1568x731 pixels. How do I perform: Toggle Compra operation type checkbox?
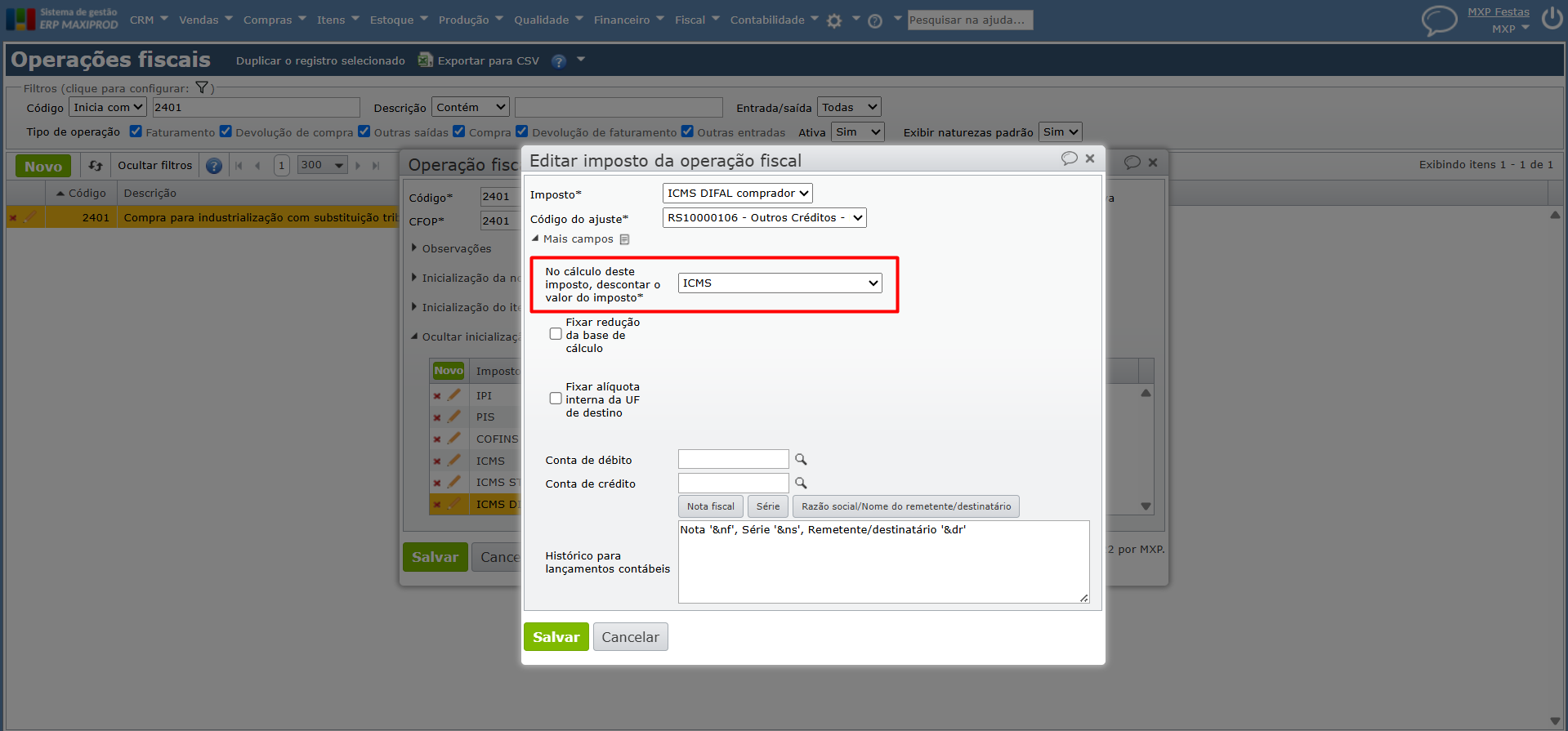coord(459,131)
